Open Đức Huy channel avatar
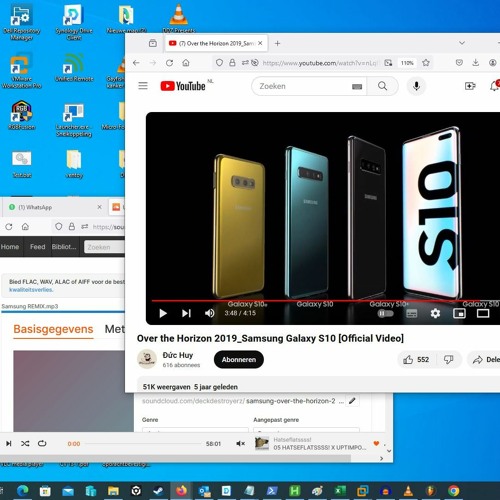Image resolution: width=500 pixels, height=500 pixels. (x=147, y=359)
